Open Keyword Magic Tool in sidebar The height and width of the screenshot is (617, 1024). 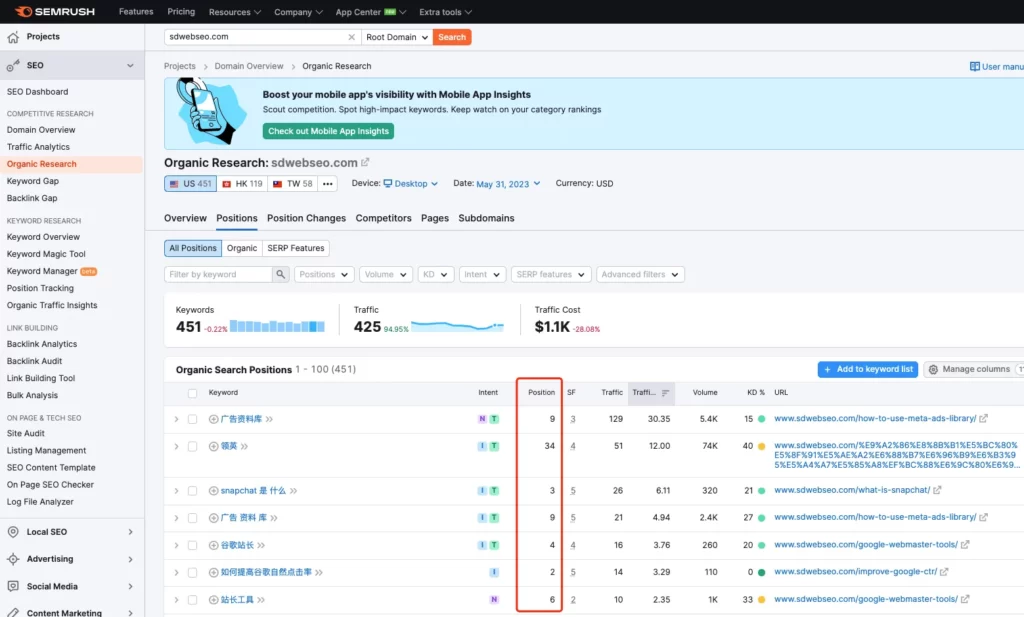click(x=46, y=254)
